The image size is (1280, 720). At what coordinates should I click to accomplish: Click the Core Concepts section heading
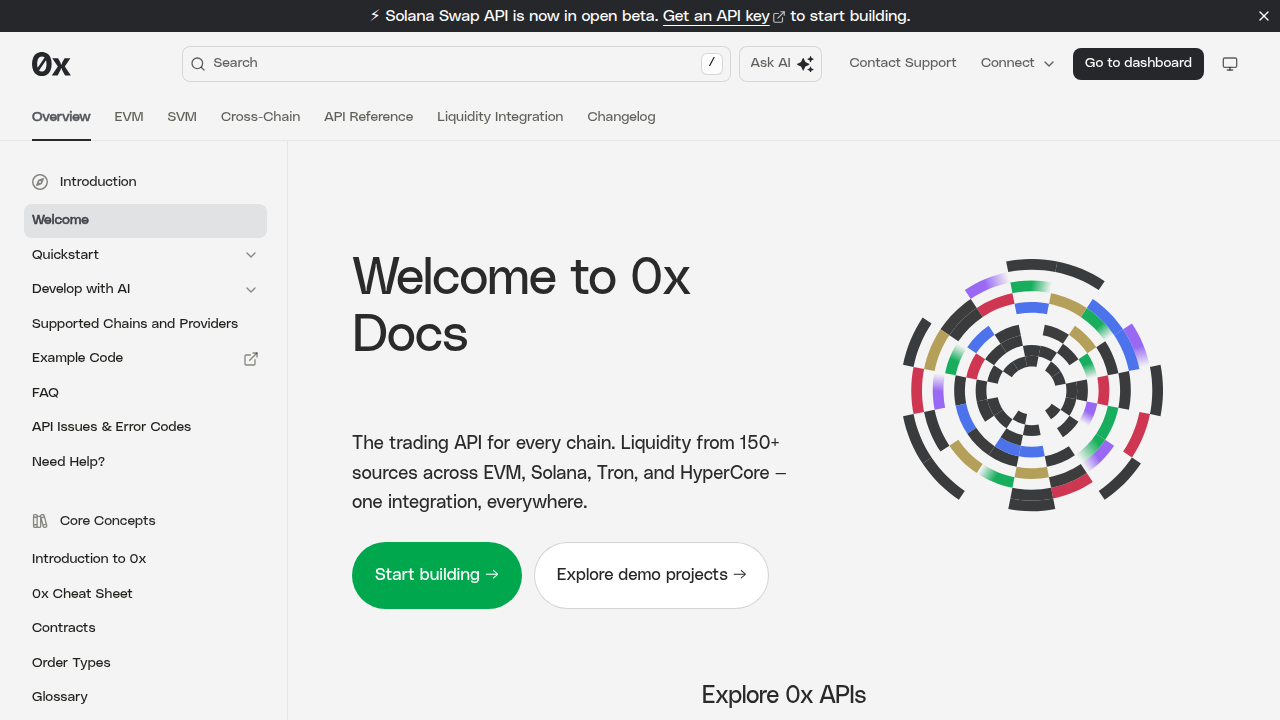pos(108,521)
